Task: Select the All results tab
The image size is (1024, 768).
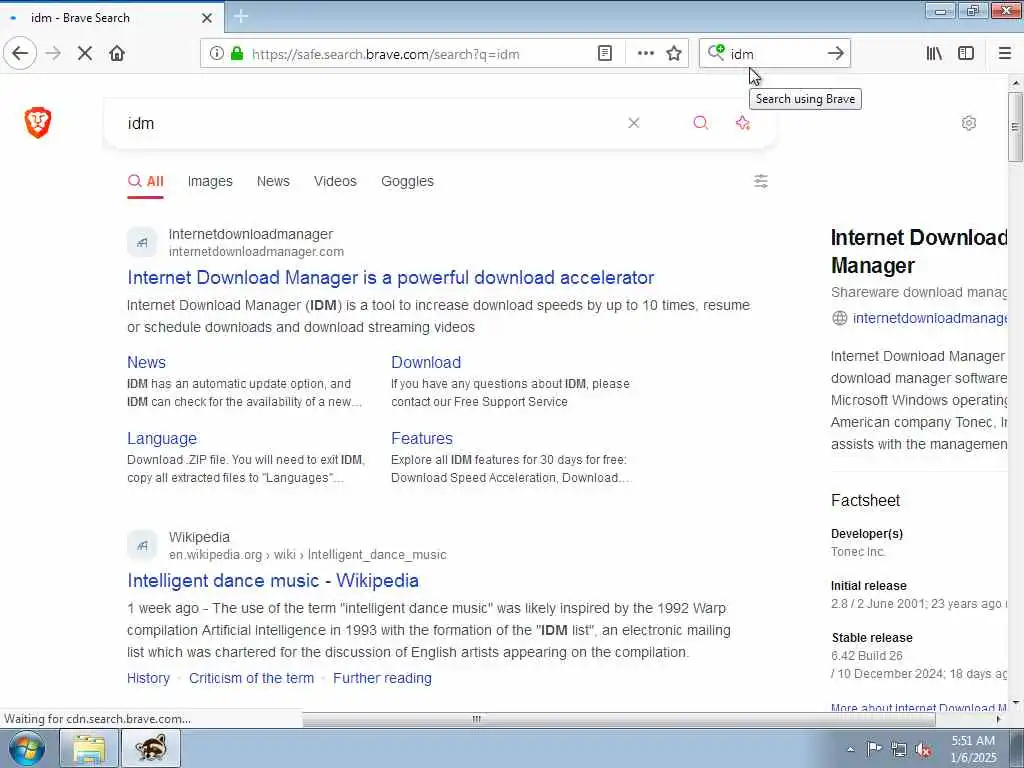Action: 146,182
